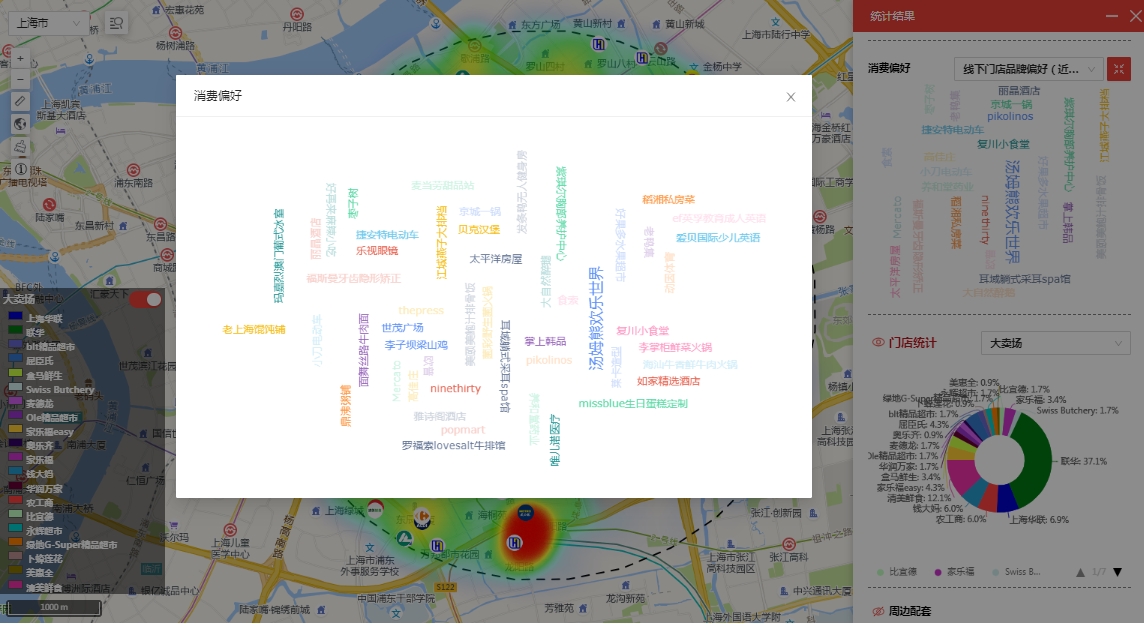
Task: Collapse the word cloud fullscreen red icon
Action: tap(1118, 69)
